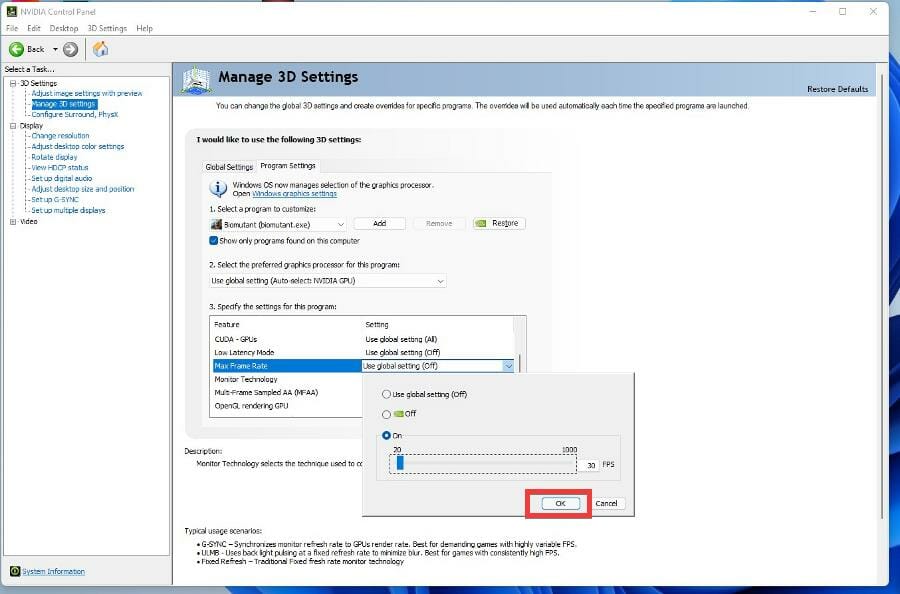Open Change resolution page
Screen dimensions: 900x594
tap(60, 136)
